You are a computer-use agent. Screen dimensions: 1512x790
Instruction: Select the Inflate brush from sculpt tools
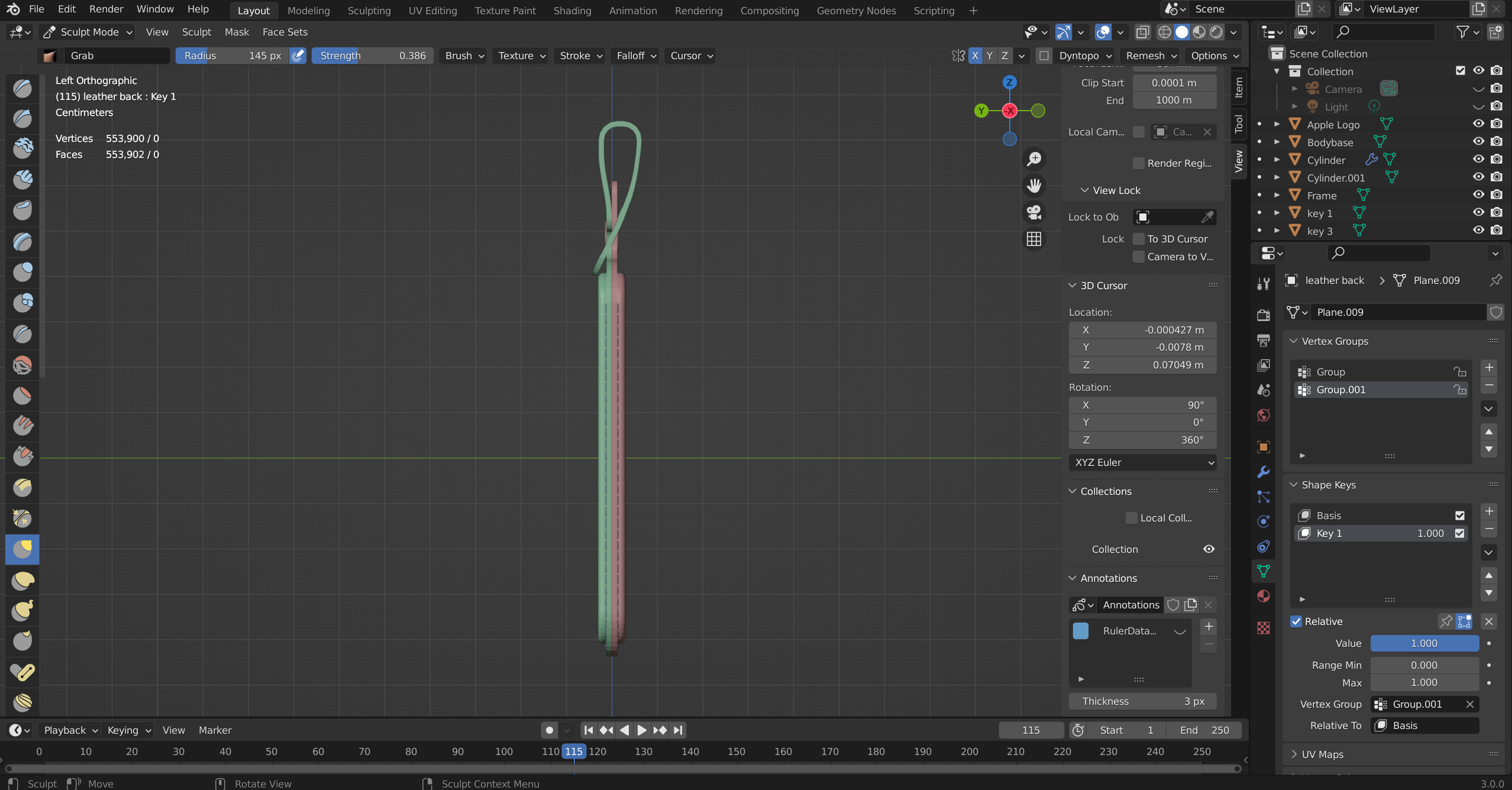[x=22, y=272]
